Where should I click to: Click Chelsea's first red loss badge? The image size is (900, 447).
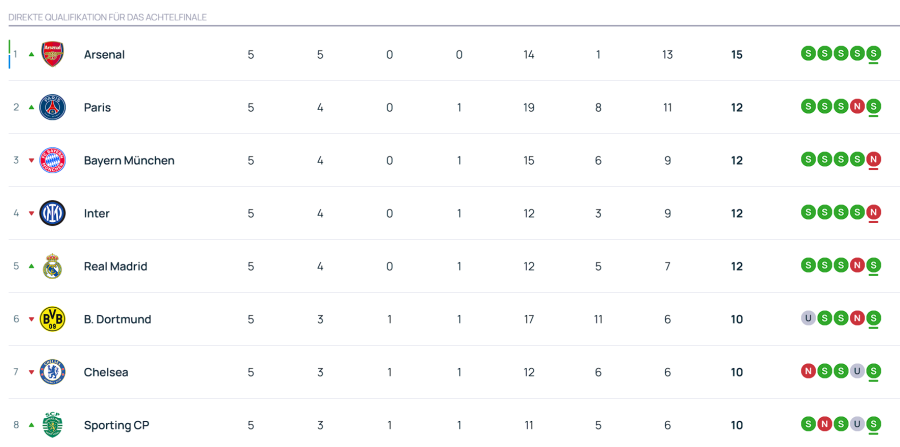[x=808, y=371]
